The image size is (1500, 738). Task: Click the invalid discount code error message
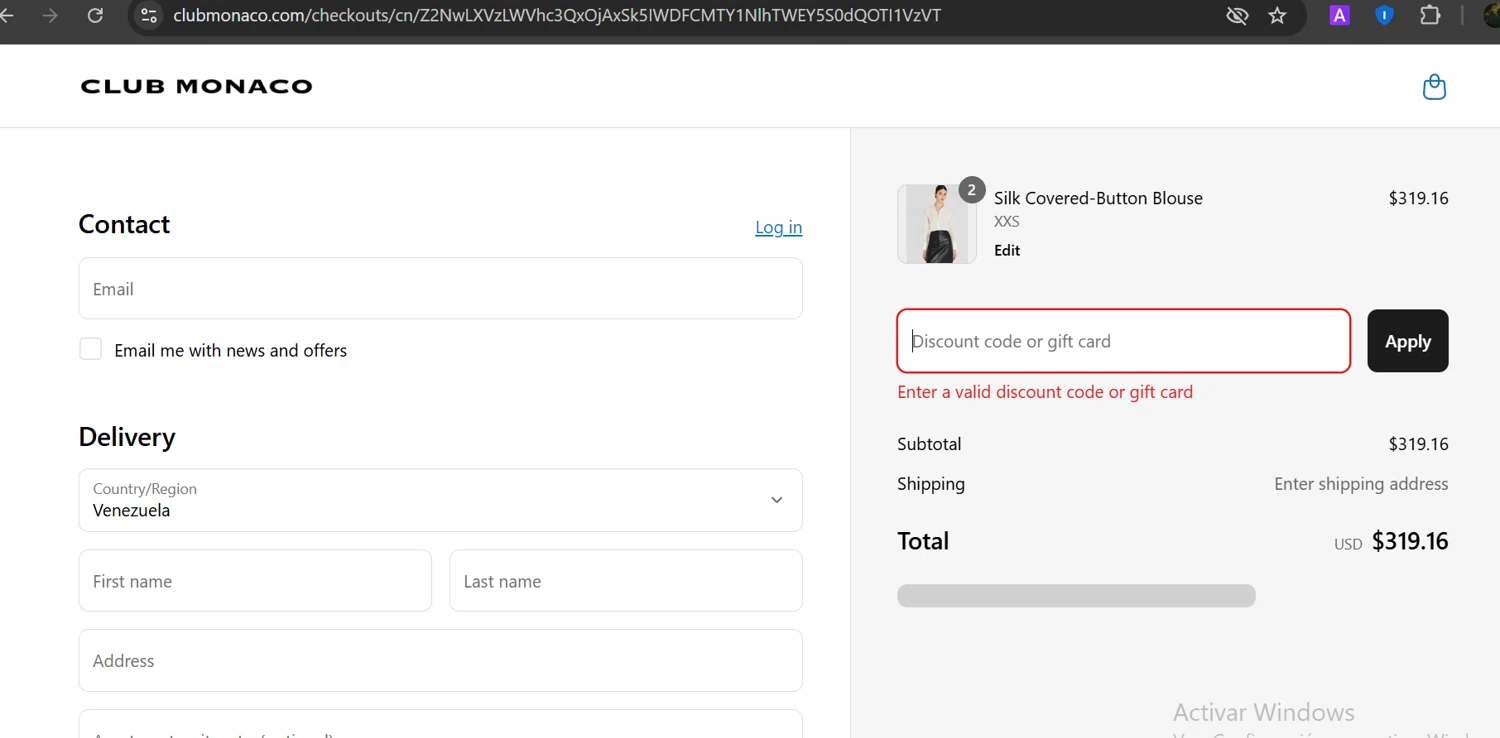pos(1045,392)
